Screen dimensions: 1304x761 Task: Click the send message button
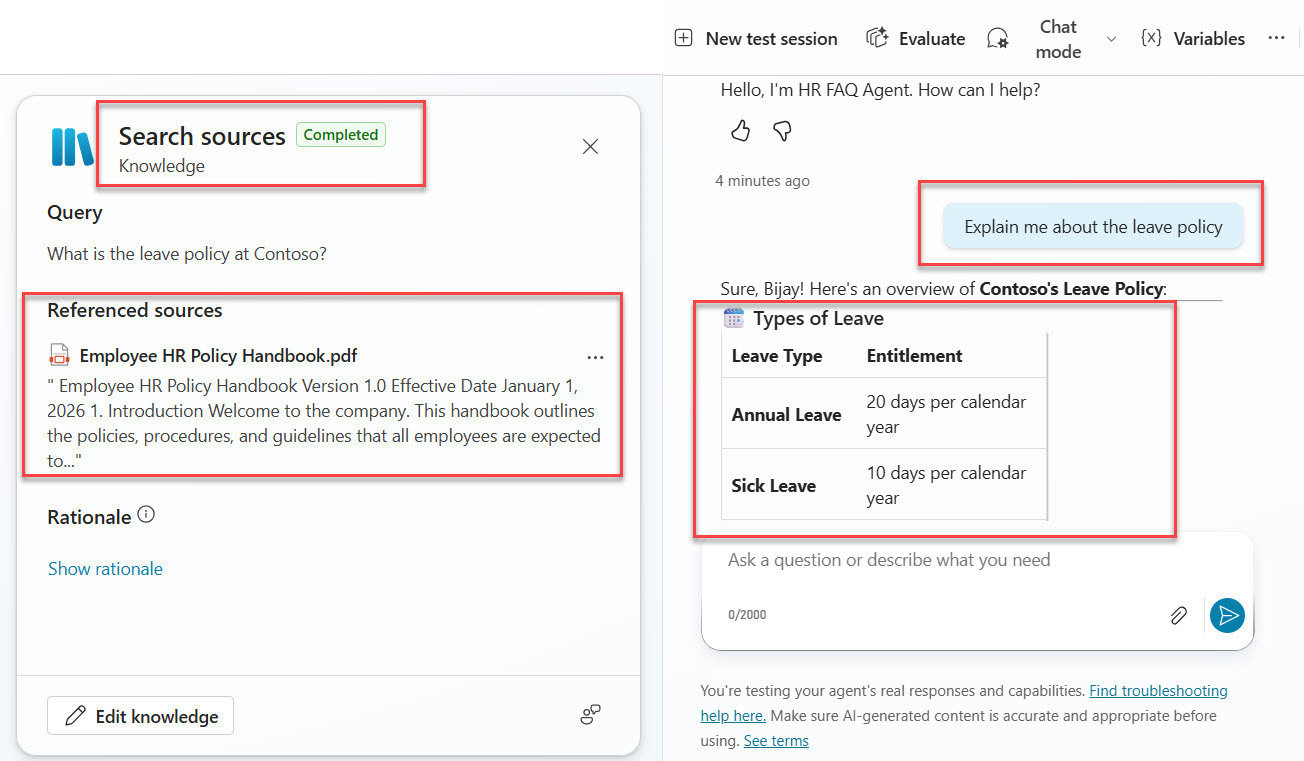(1227, 616)
